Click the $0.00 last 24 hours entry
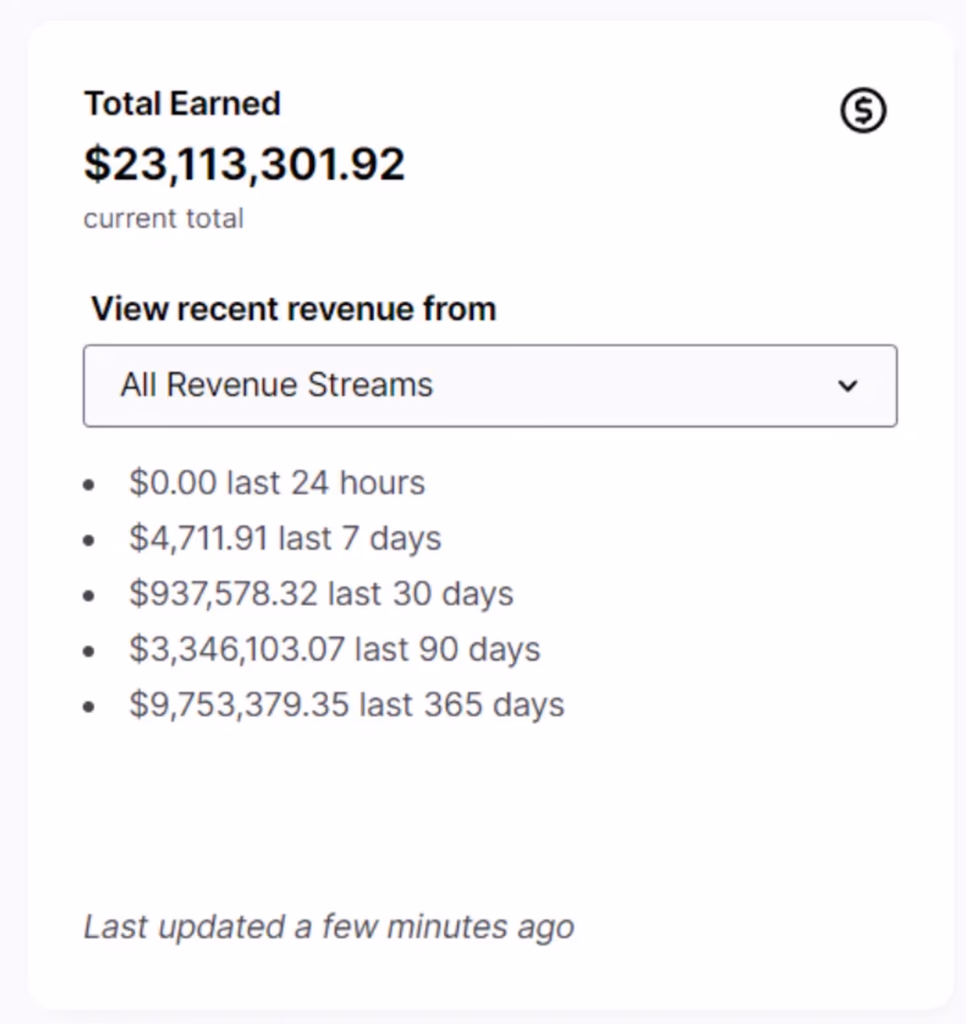The height and width of the screenshot is (1024, 966). tap(277, 482)
